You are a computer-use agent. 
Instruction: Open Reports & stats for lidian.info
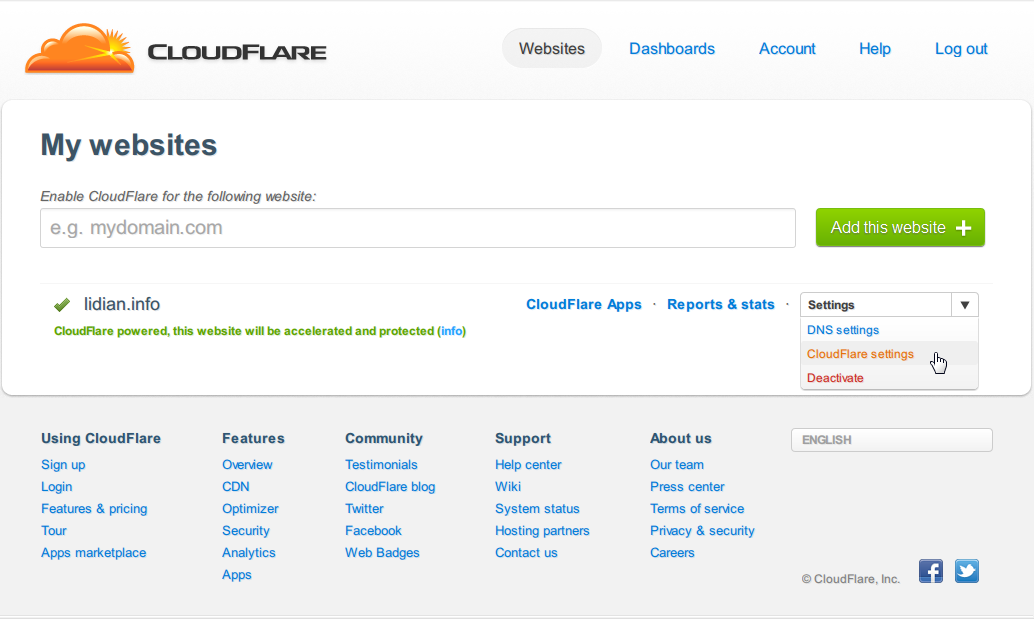click(x=721, y=305)
